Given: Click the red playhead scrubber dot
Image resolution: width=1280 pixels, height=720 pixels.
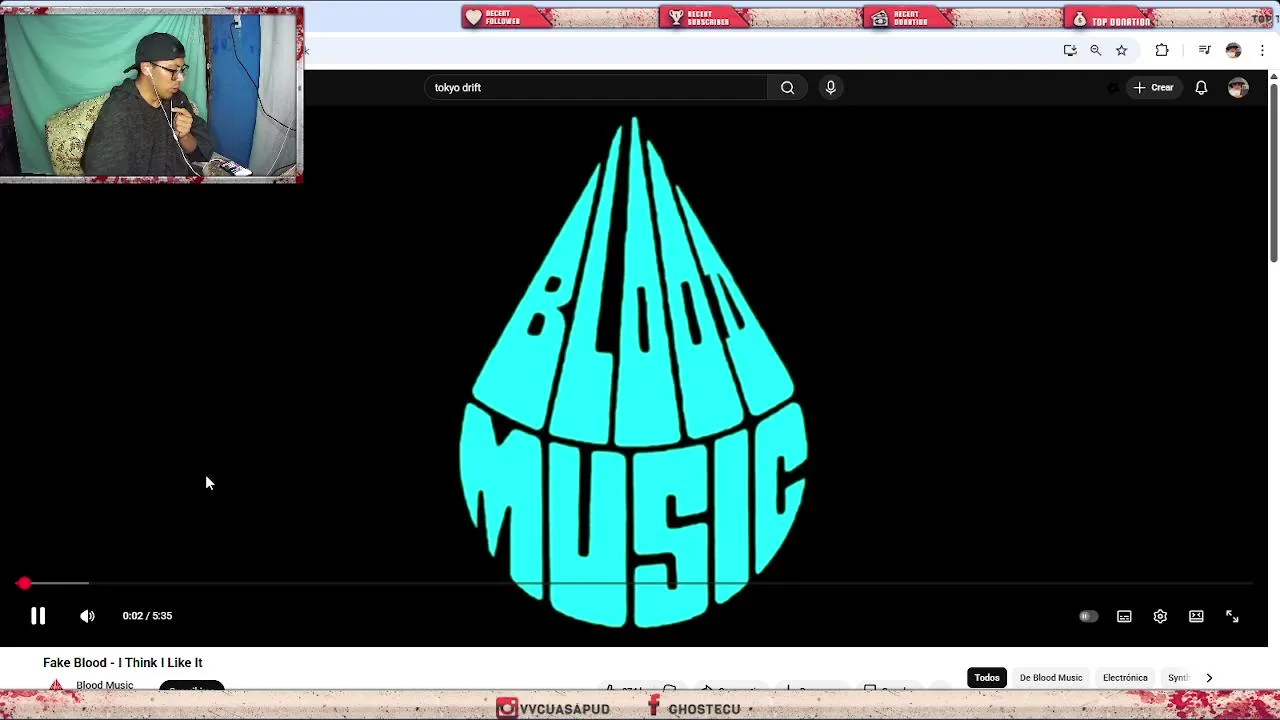Looking at the screenshot, I should pos(24,583).
